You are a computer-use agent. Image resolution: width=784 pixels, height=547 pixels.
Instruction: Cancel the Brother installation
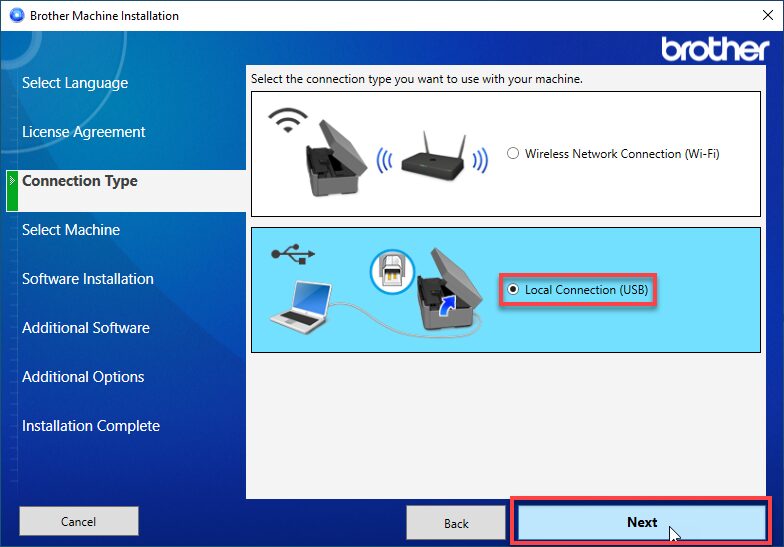tap(78, 521)
